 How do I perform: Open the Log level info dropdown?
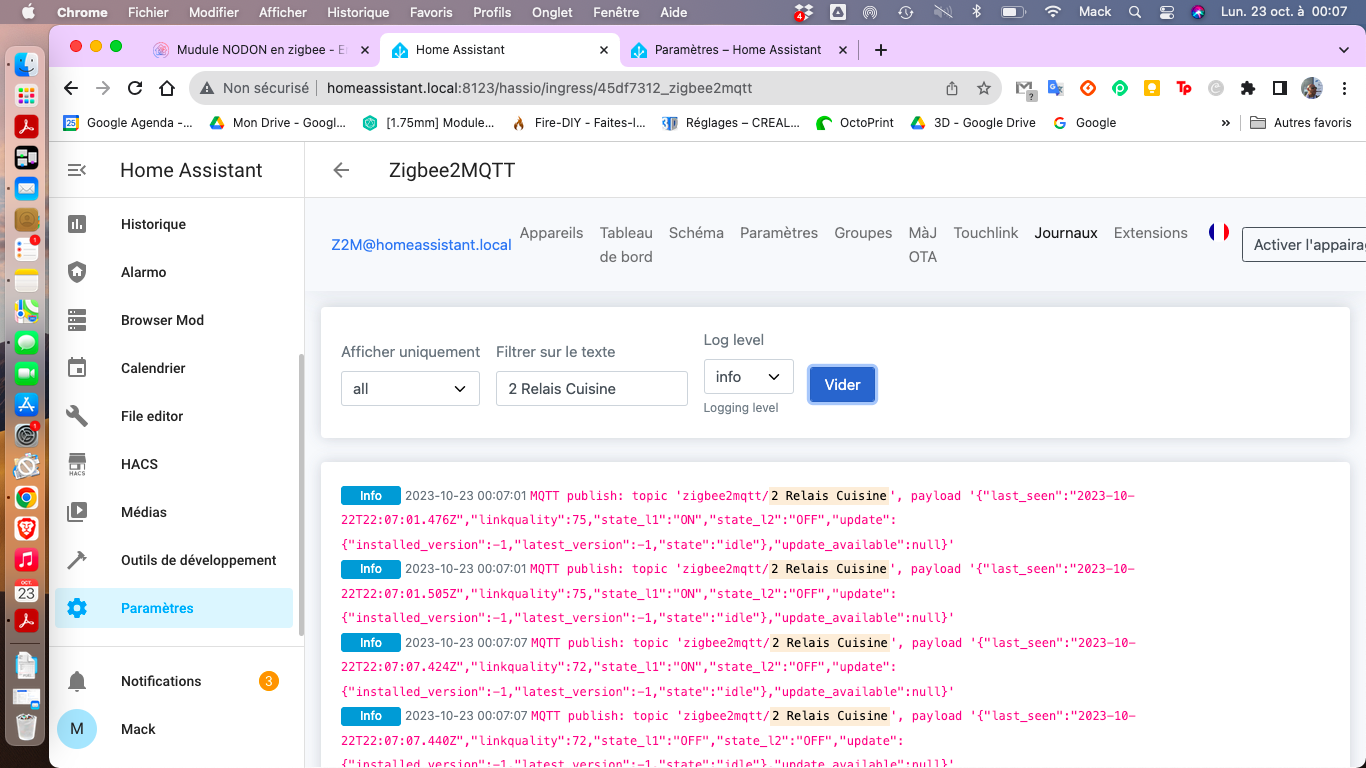coord(749,376)
